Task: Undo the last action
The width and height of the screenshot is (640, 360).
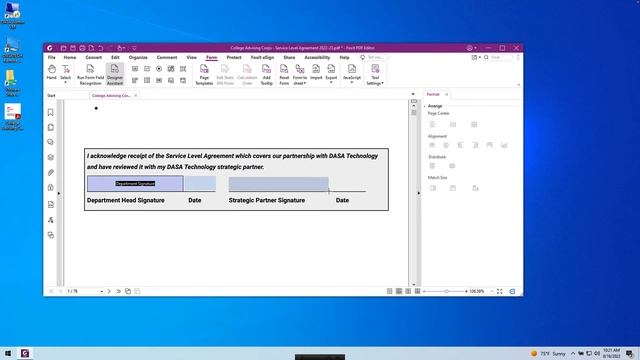Action: click(x=100, y=48)
